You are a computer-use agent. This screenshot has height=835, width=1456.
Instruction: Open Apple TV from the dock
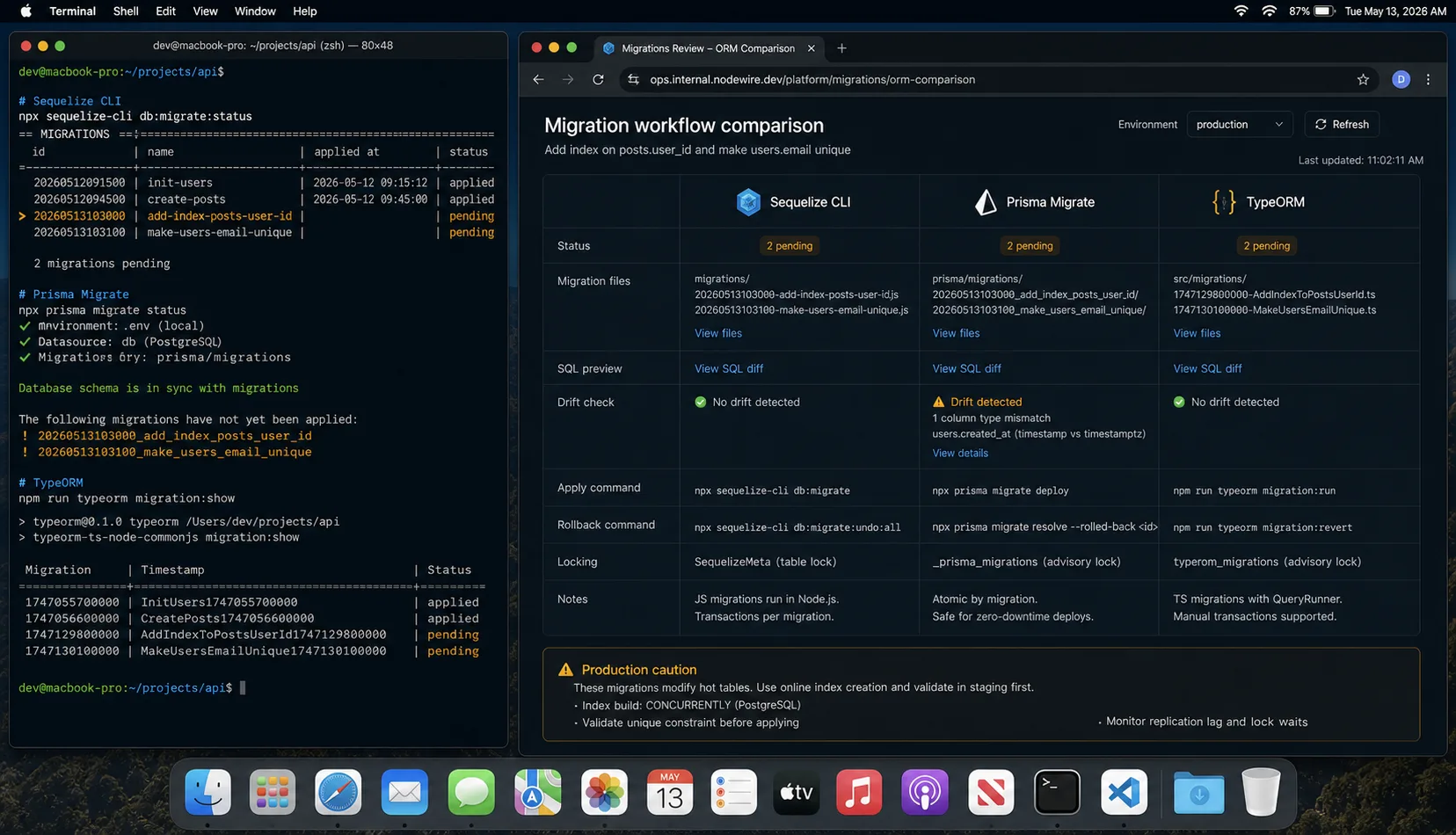[797, 793]
